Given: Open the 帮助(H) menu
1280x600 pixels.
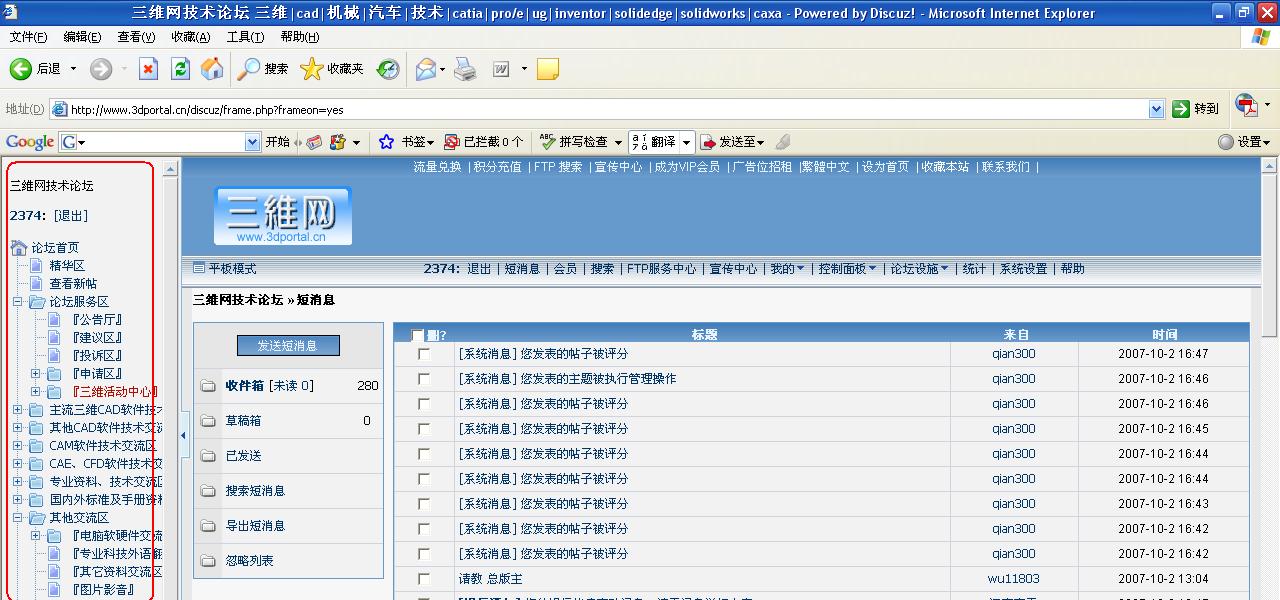Looking at the screenshot, I should click(x=299, y=37).
